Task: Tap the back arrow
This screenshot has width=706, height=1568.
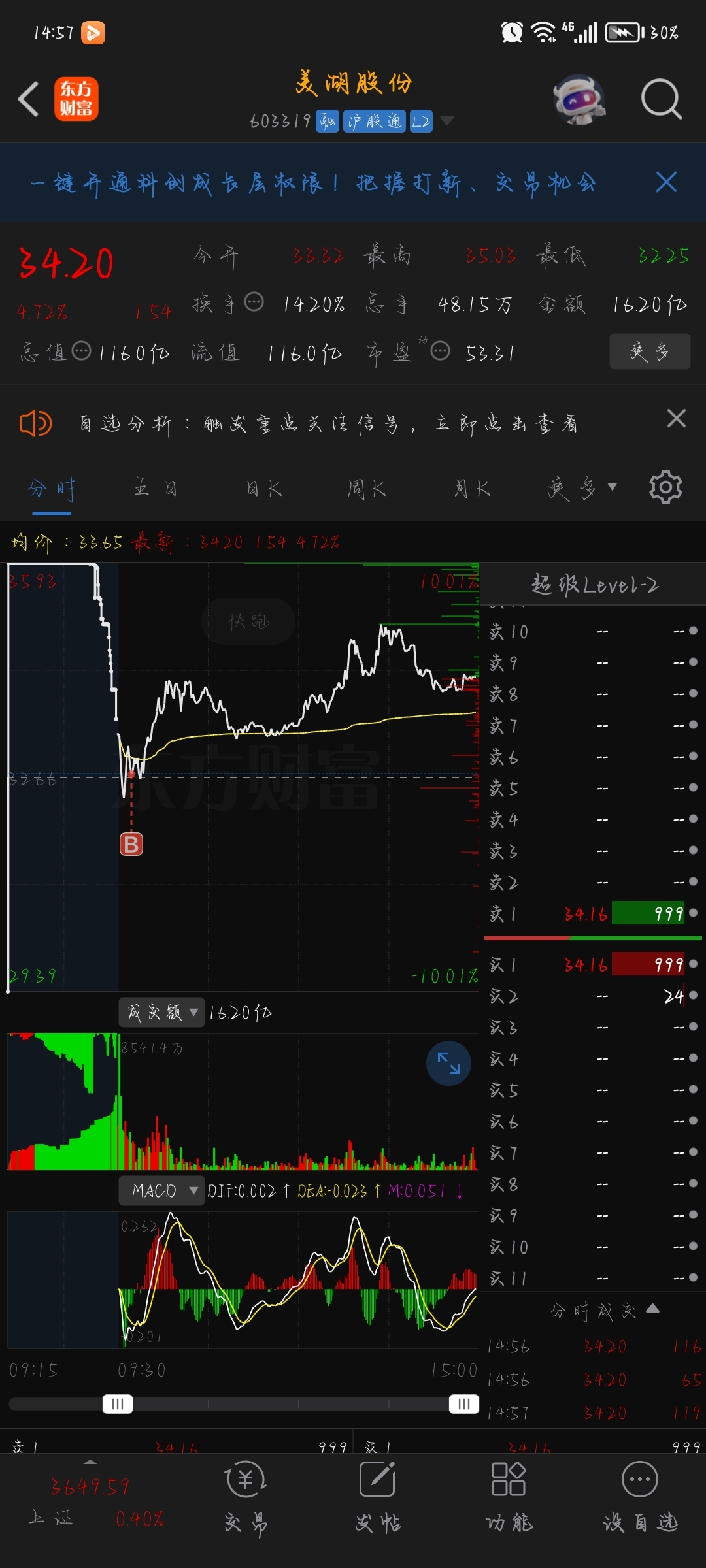Action: click(x=28, y=99)
